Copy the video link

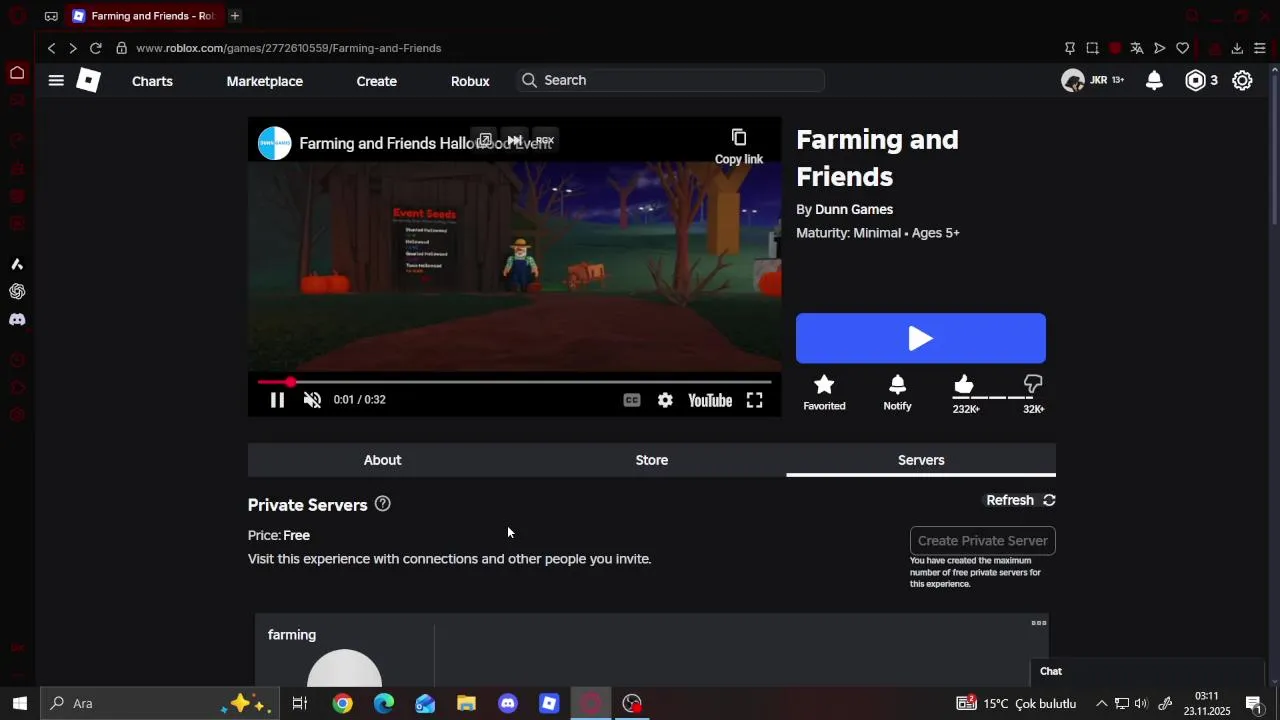click(739, 146)
